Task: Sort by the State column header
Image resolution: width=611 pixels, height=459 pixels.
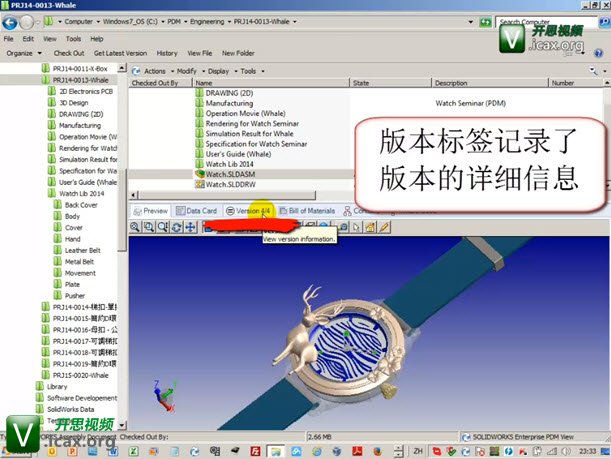Action: (390, 83)
